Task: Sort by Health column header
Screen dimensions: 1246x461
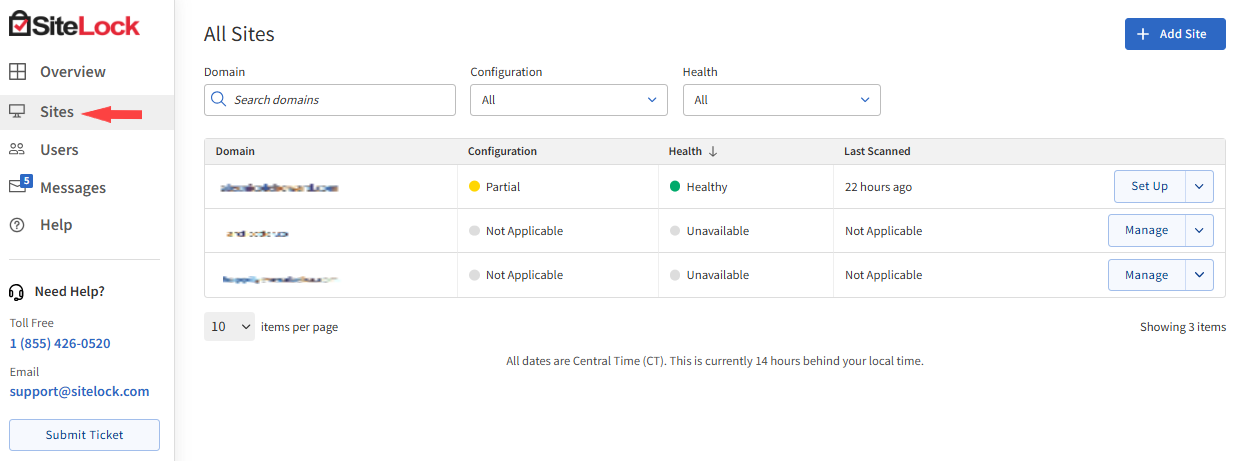Action: pos(686,152)
